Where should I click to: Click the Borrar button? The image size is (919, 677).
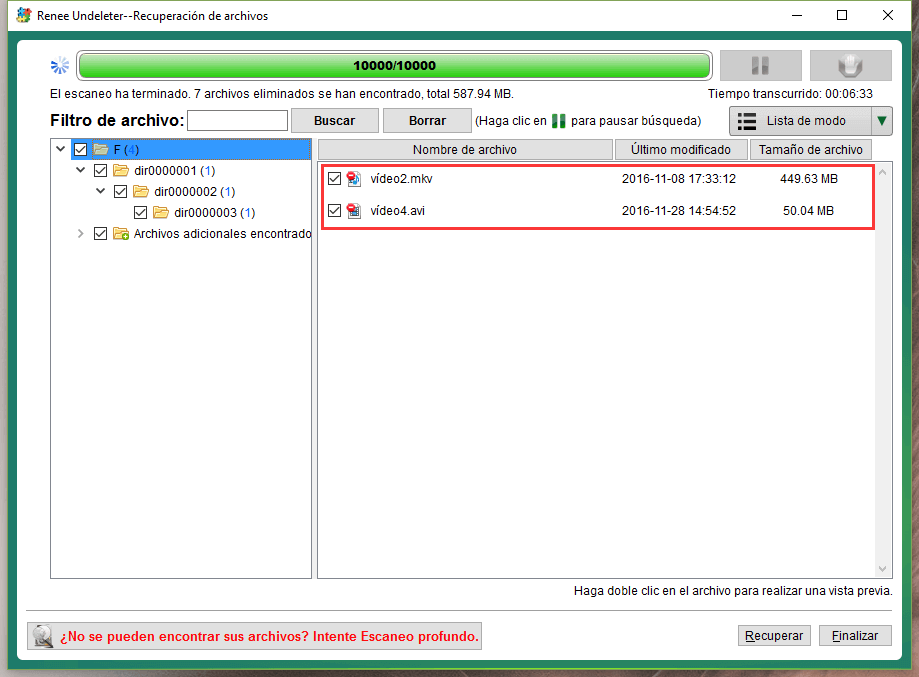427,121
